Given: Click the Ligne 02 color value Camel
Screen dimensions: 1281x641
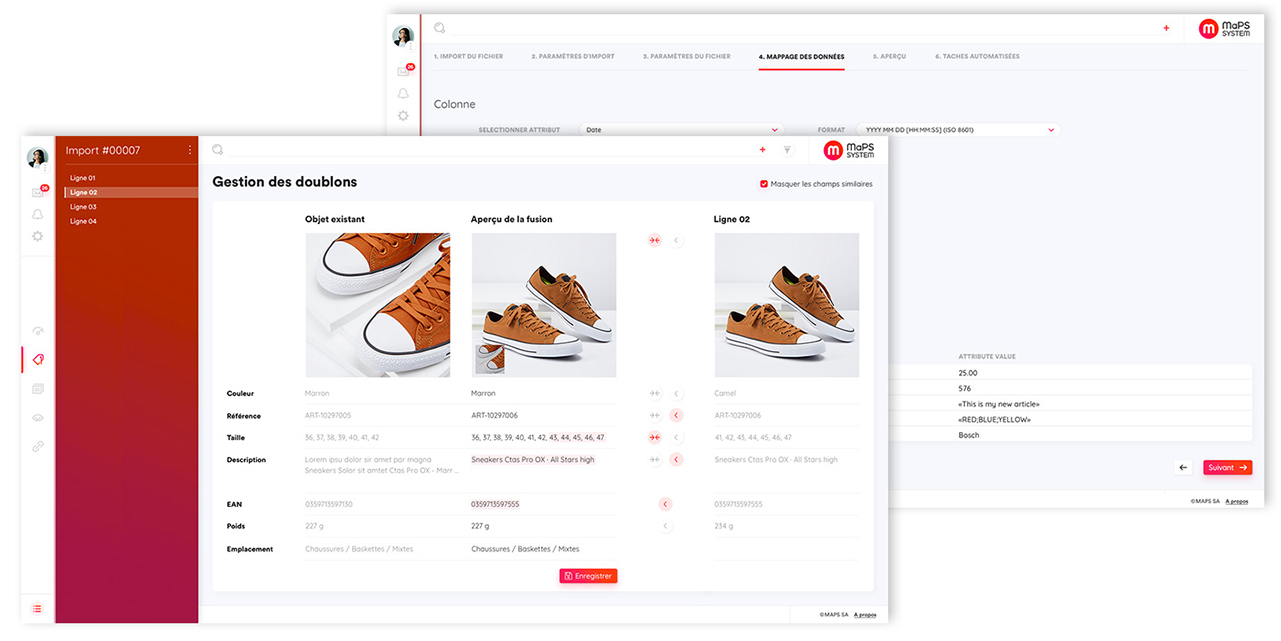Looking at the screenshot, I should (x=725, y=394).
